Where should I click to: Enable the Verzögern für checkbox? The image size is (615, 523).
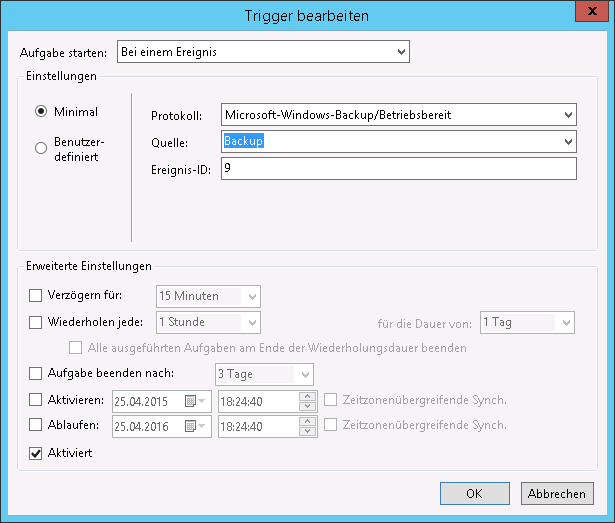[x=36, y=296]
